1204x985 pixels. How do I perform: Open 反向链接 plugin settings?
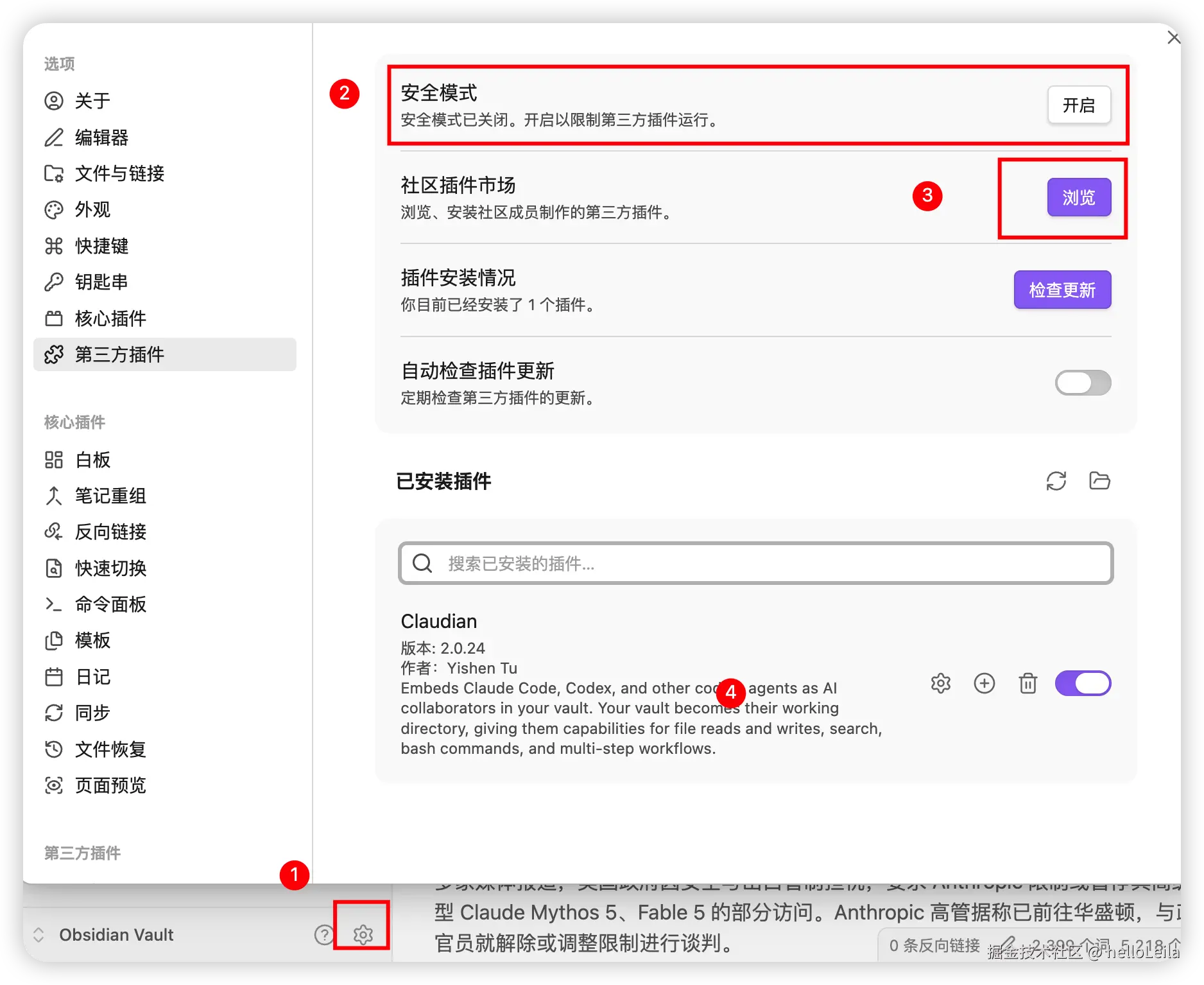pyautogui.click(x=165, y=532)
